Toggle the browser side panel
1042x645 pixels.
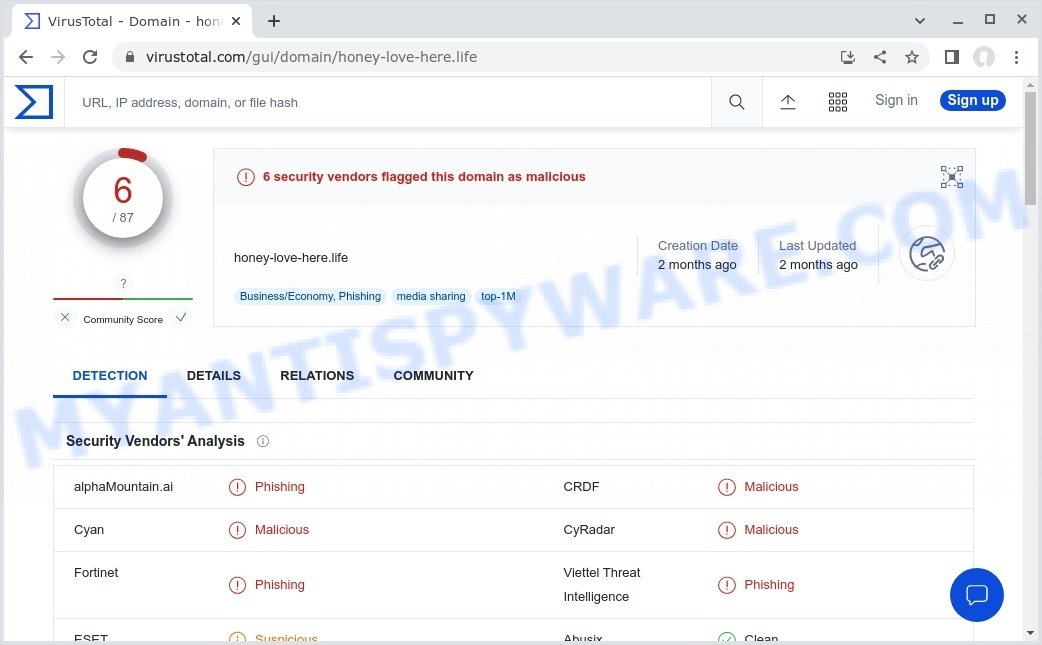(x=952, y=57)
